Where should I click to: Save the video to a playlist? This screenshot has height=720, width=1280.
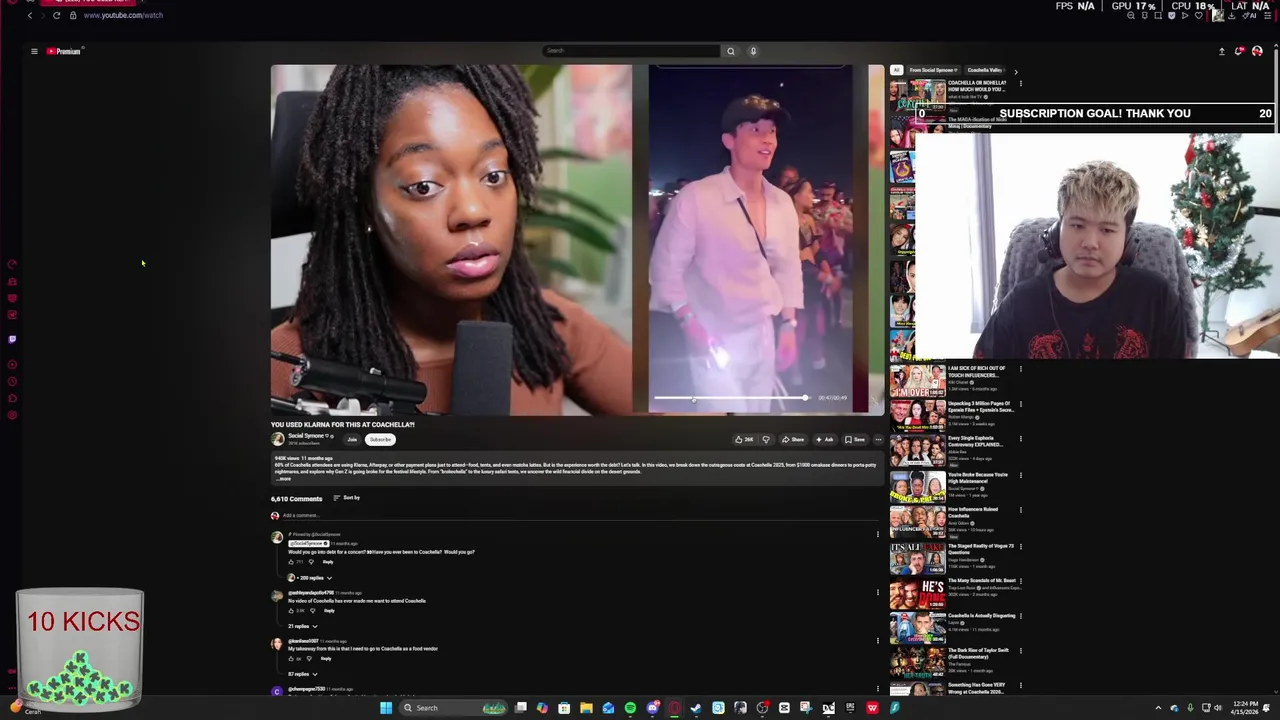854,439
